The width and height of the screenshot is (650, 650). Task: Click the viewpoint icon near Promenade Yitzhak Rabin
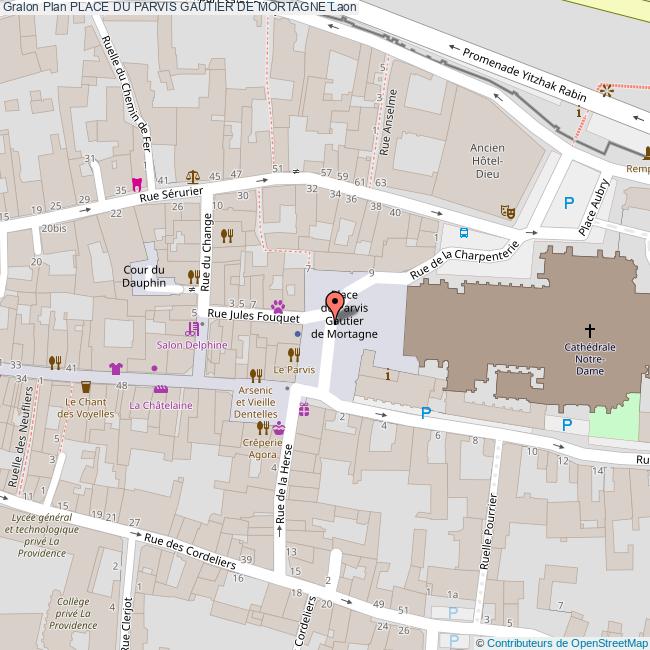tap(605, 91)
